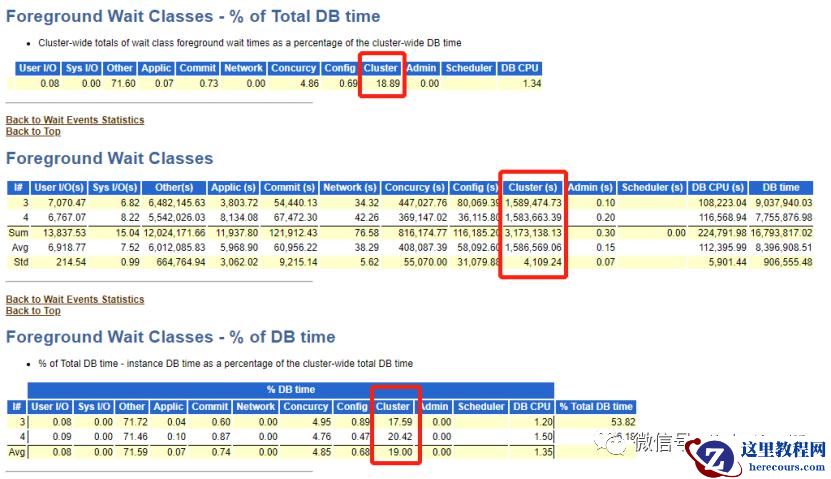Viewport: 831px width, 479px height.
Task: Click the Cluster value 18.89 in first table
Action: point(388,83)
